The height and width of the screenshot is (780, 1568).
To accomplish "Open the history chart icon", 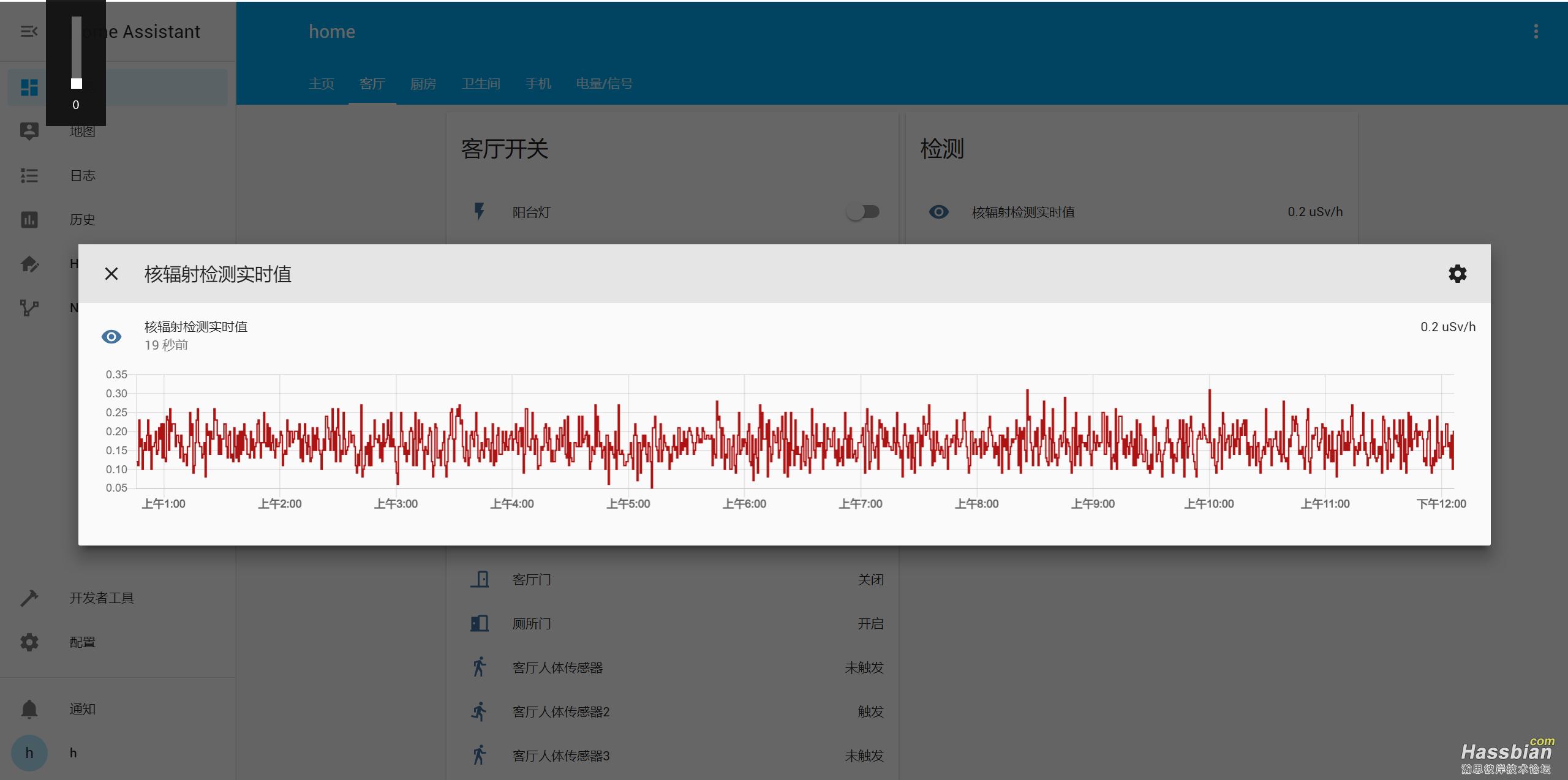I will tap(29, 220).
